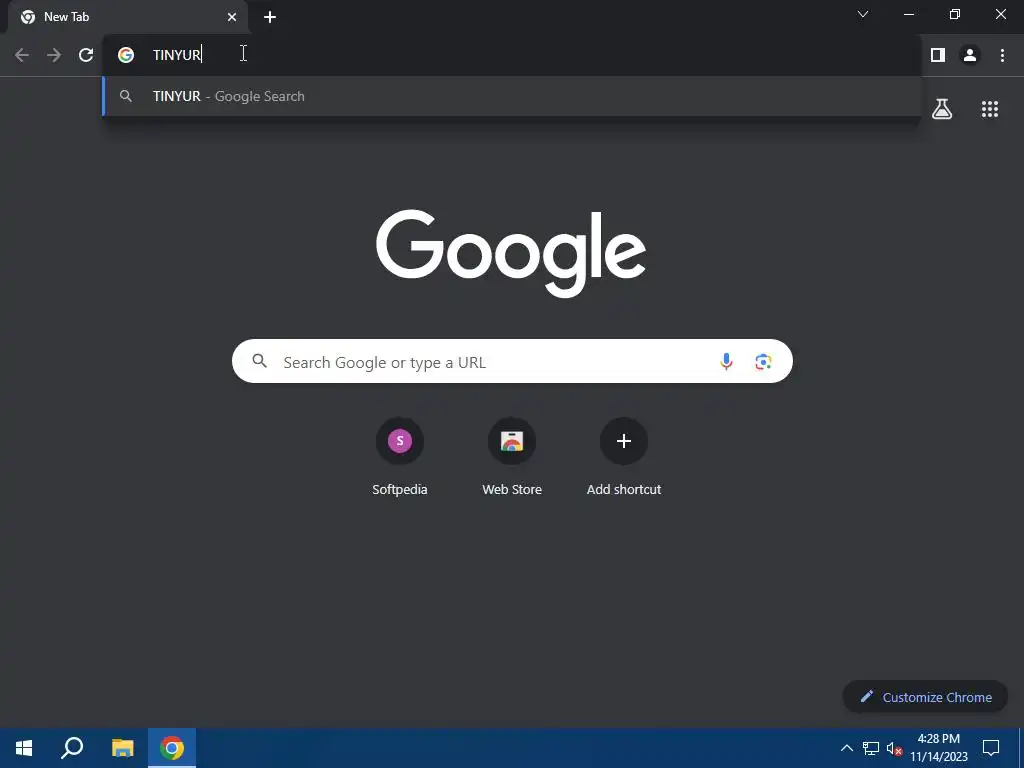This screenshot has height=768, width=1024.
Task: Open Chrome's three-dot menu
Action: pos(1002,55)
